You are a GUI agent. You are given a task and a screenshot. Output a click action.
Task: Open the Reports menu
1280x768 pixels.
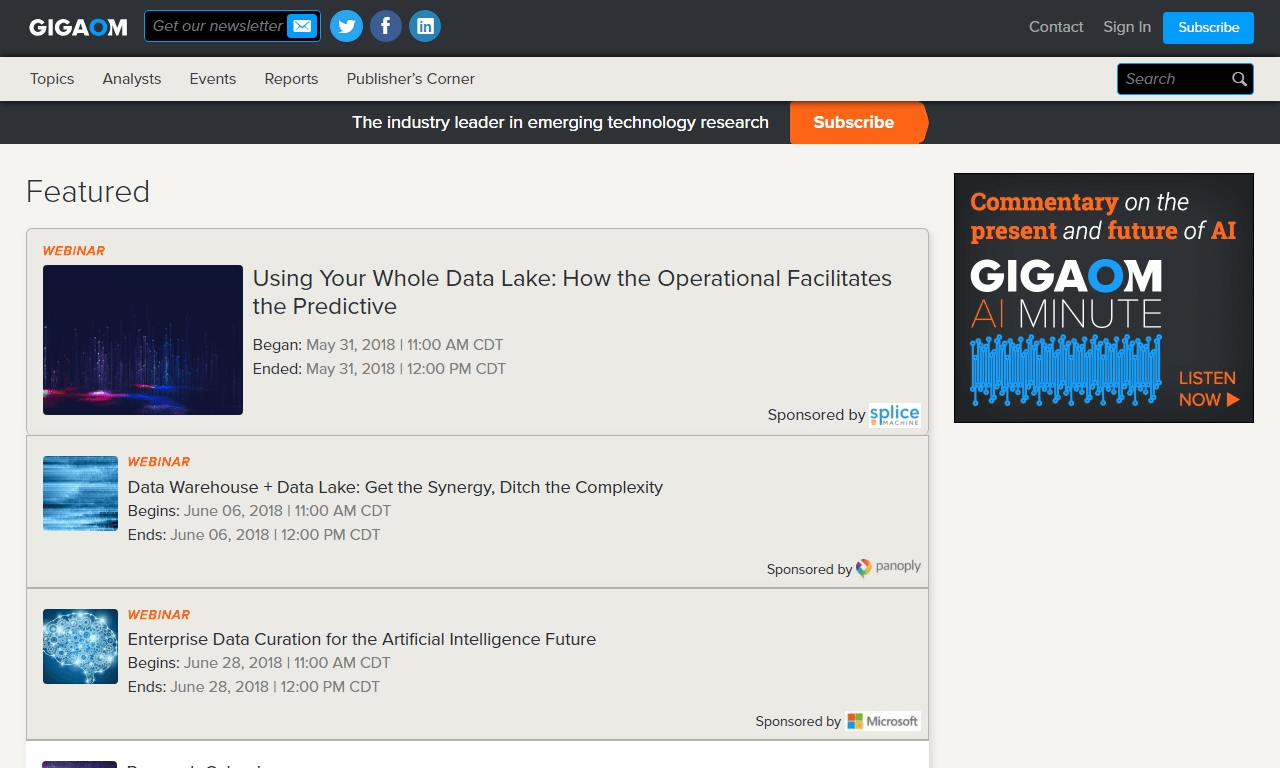(291, 79)
